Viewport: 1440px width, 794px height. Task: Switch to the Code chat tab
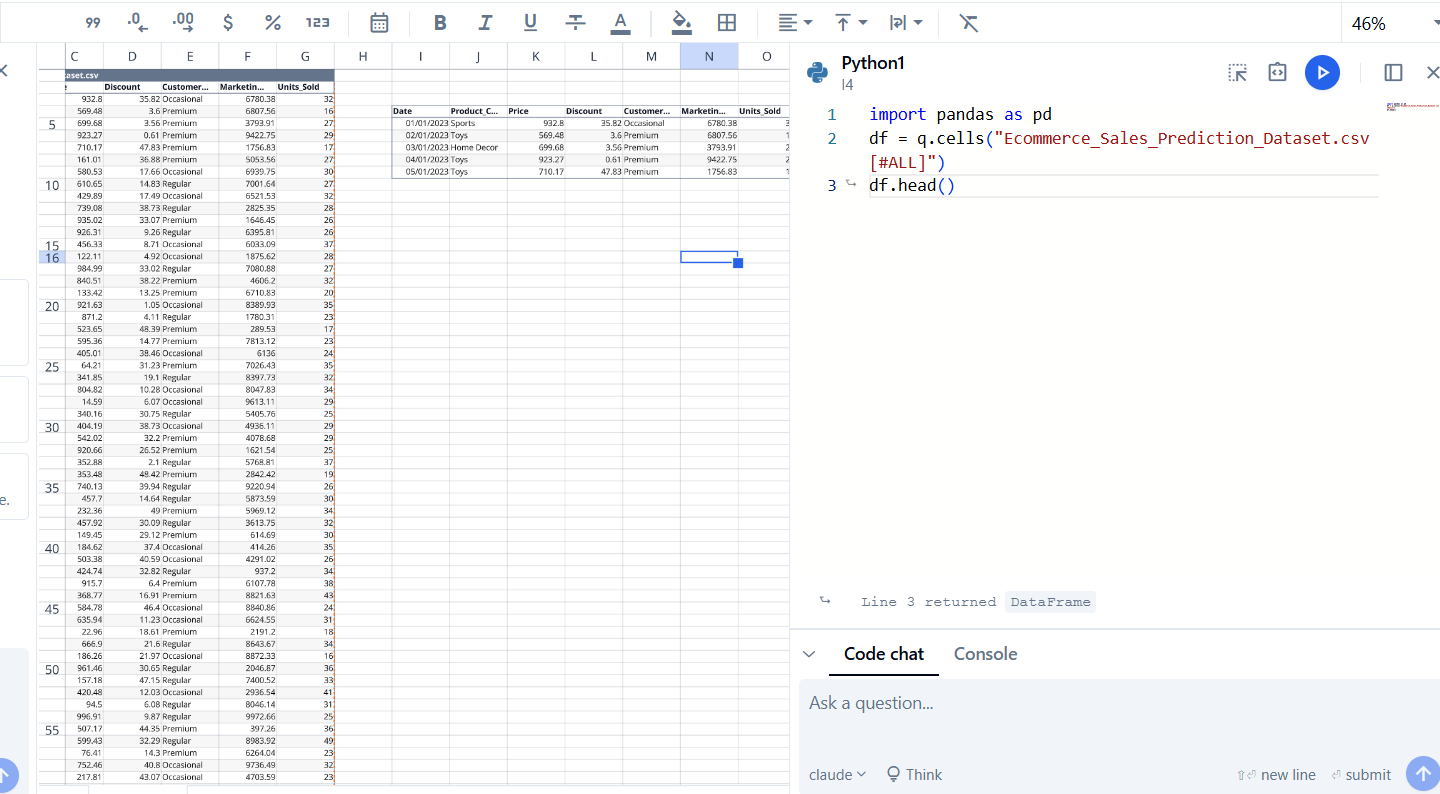click(884, 654)
